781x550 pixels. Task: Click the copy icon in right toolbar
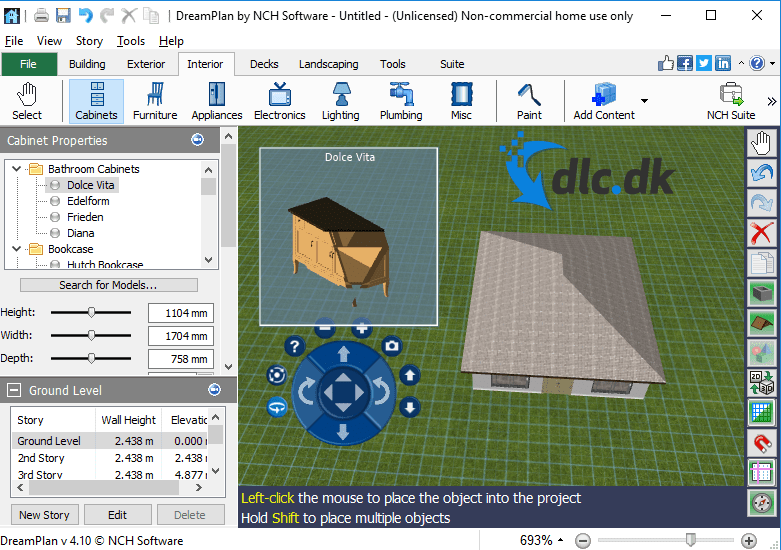point(762,263)
